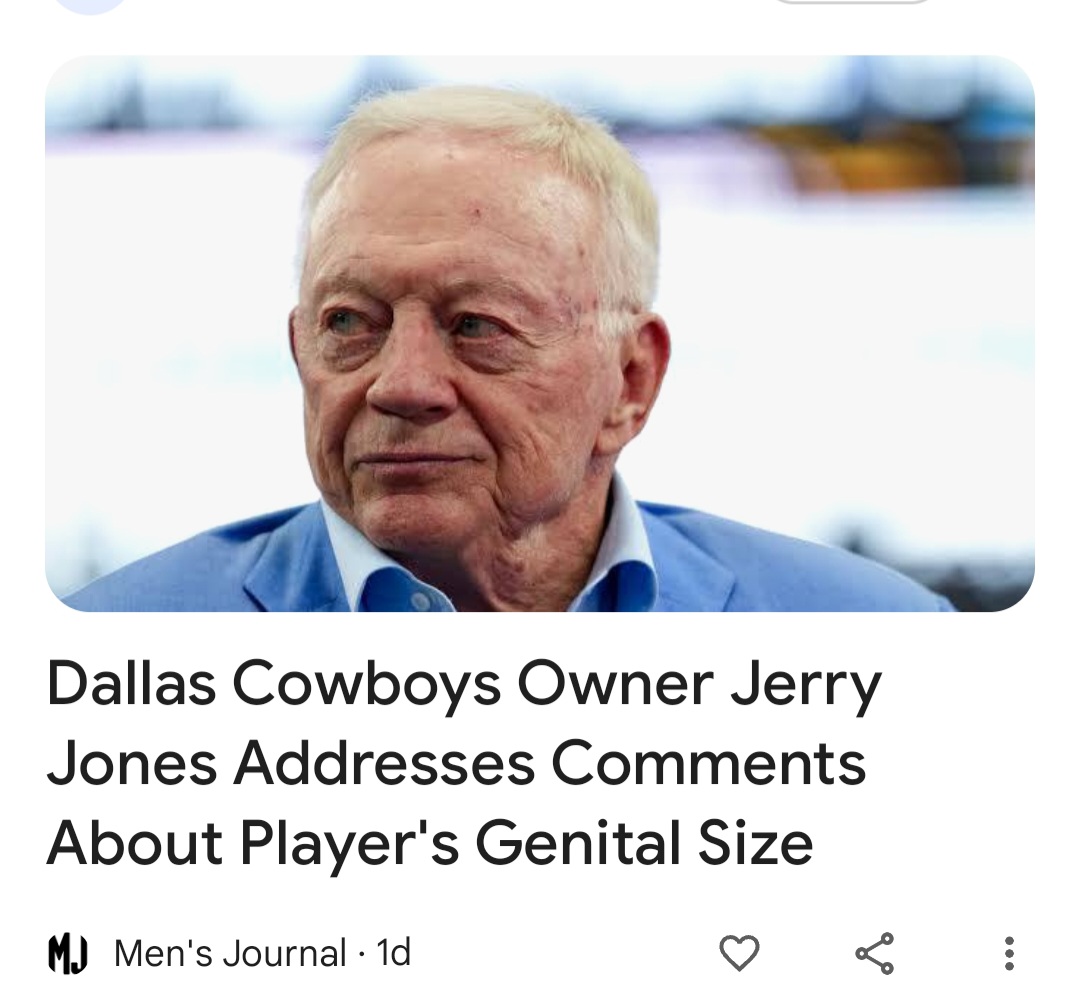Tap the MJ Men's Journal logo
Image resolution: width=1080 pixels, height=1007 pixels.
pyautogui.click(x=68, y=954)
